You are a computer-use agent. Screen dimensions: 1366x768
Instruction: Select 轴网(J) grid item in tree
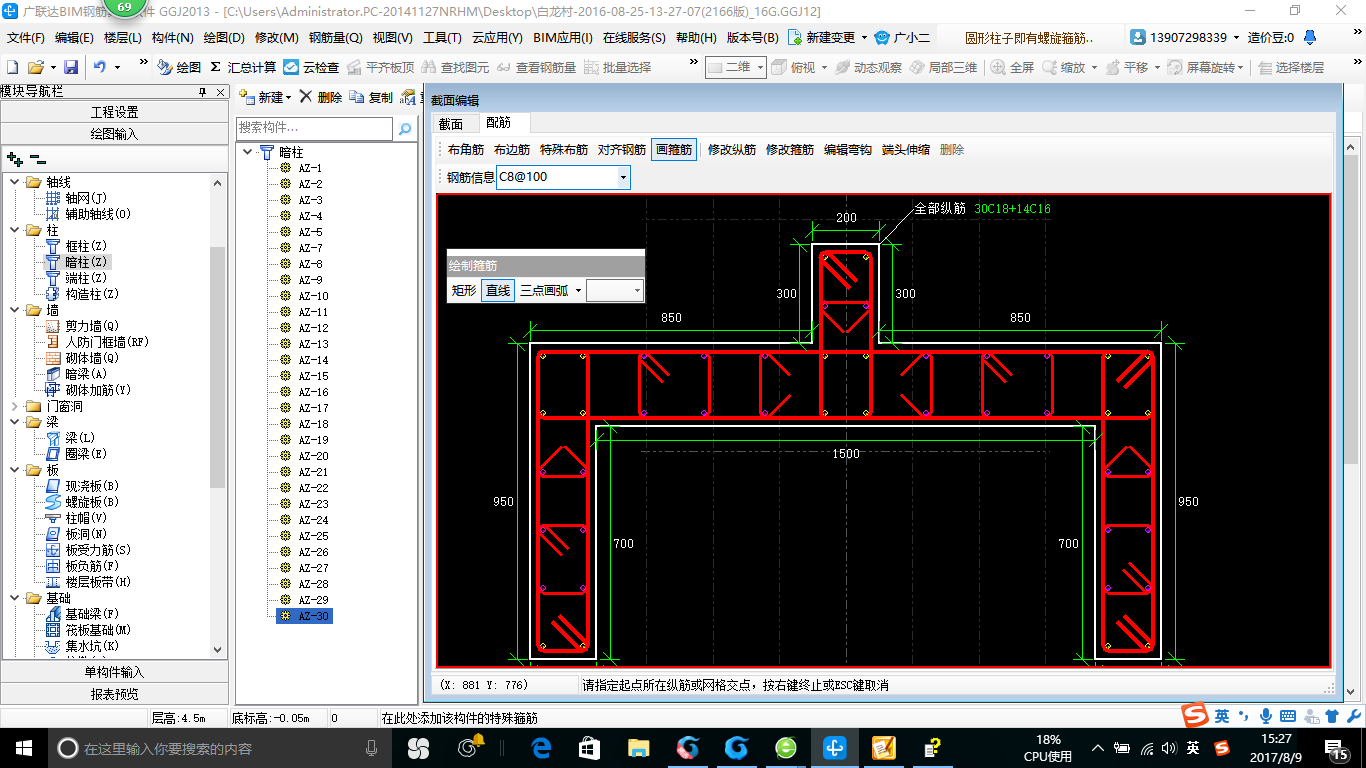click(76, 198)
